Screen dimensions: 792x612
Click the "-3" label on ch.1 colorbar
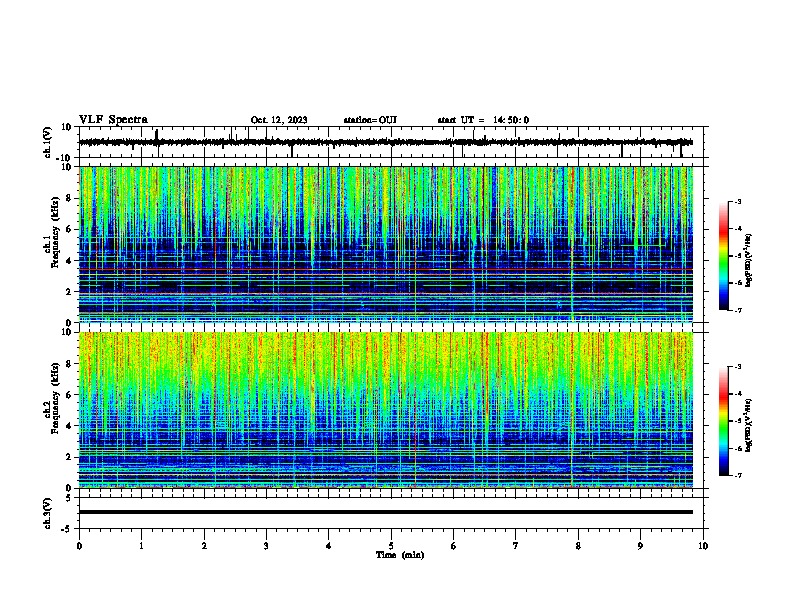tap(738, 201)
